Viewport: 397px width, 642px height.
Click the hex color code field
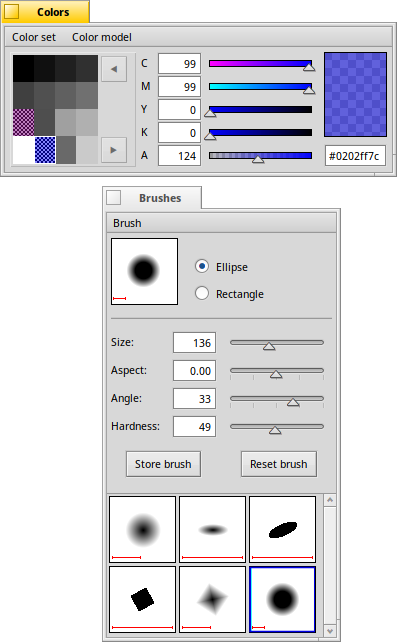[x=355, y=156]
